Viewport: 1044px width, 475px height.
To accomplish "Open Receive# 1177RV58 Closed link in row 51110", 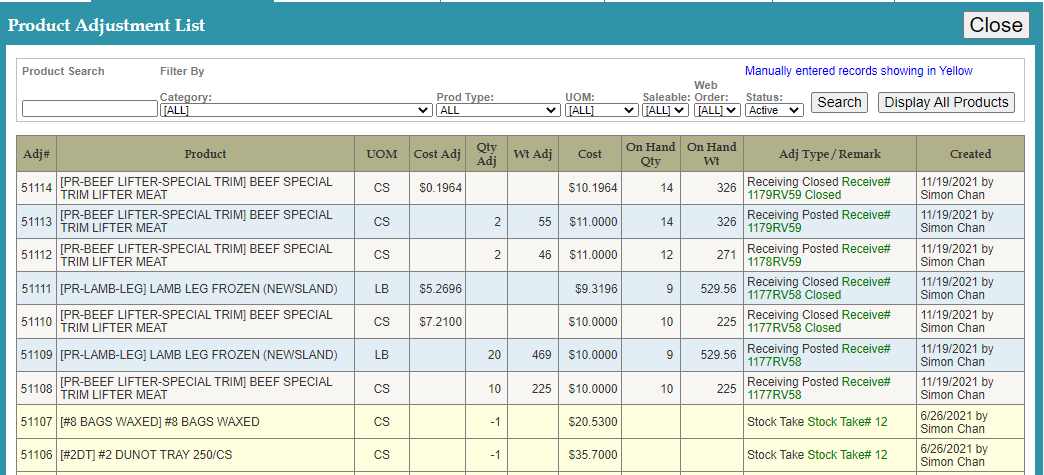I will (x=819, y=322).
